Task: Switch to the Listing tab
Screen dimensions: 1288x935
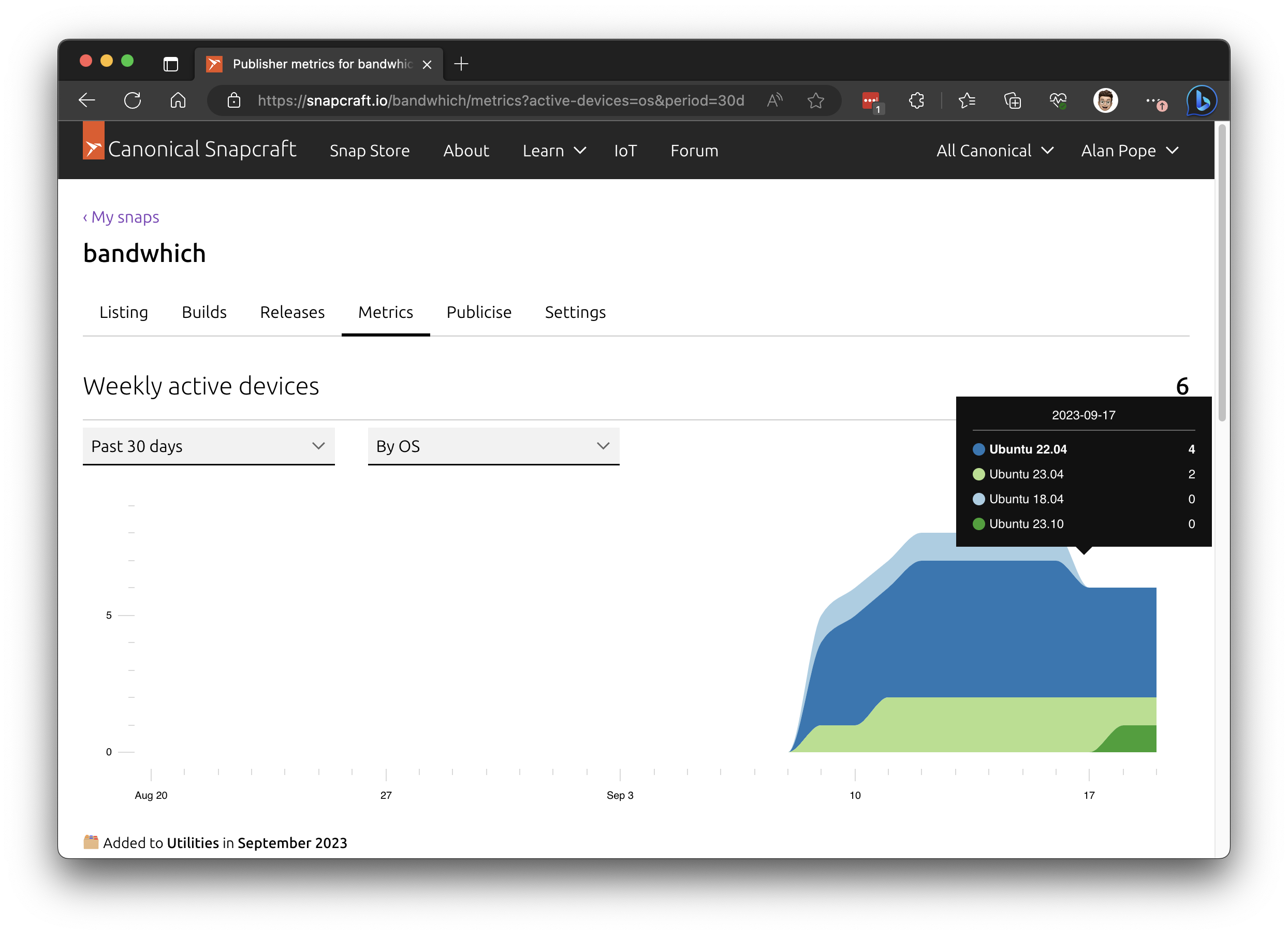Action: [x=123, y=312]
